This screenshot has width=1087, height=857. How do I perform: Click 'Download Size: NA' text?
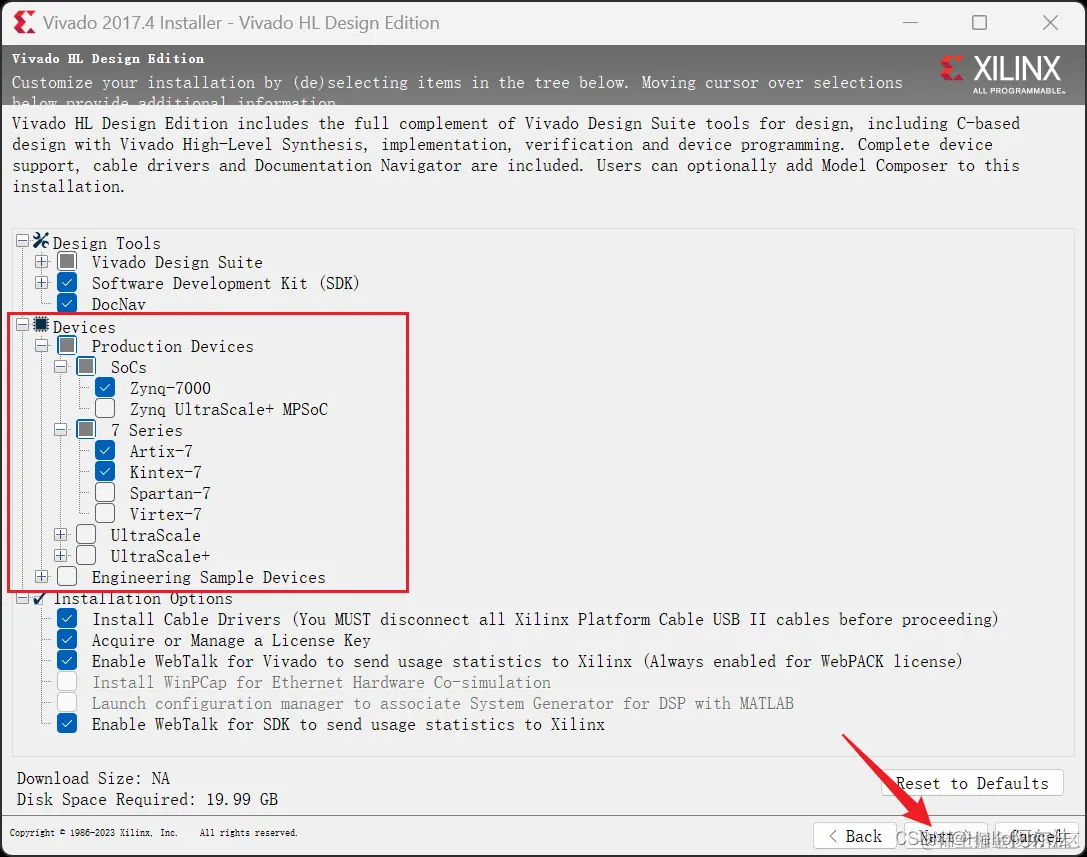point(93,778)
